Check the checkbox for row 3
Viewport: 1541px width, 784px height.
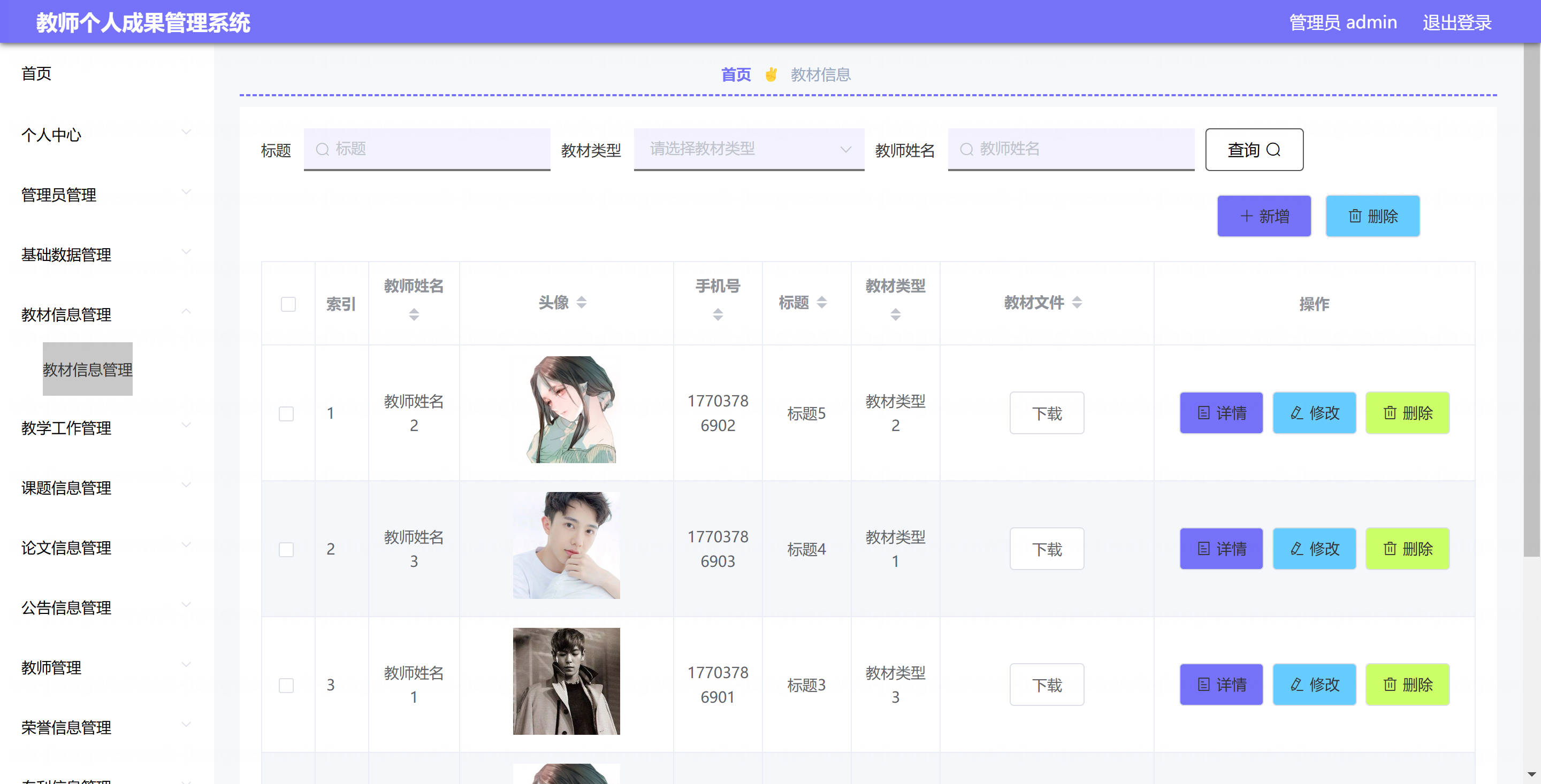pos(287,685)
